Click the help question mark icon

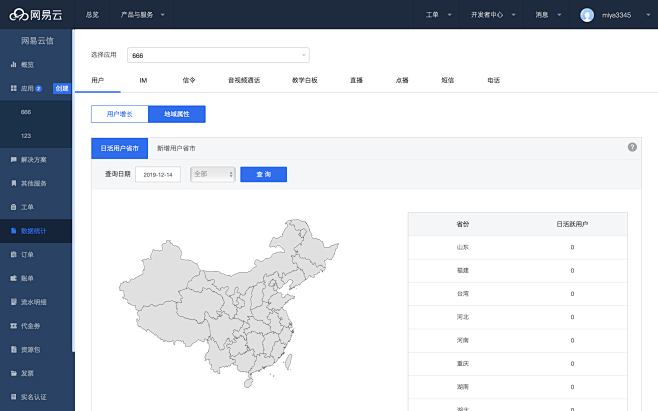click(632, 147)
